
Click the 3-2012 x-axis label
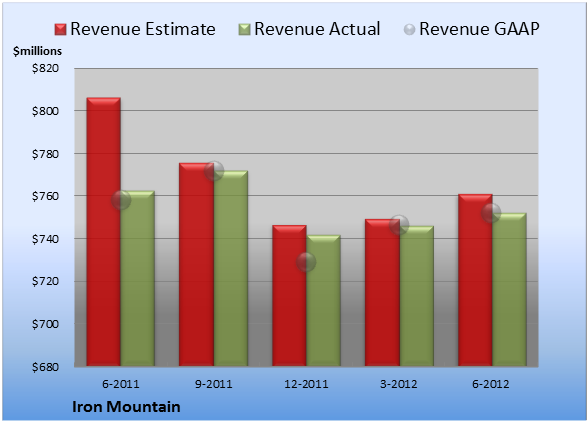coord(399,384)
